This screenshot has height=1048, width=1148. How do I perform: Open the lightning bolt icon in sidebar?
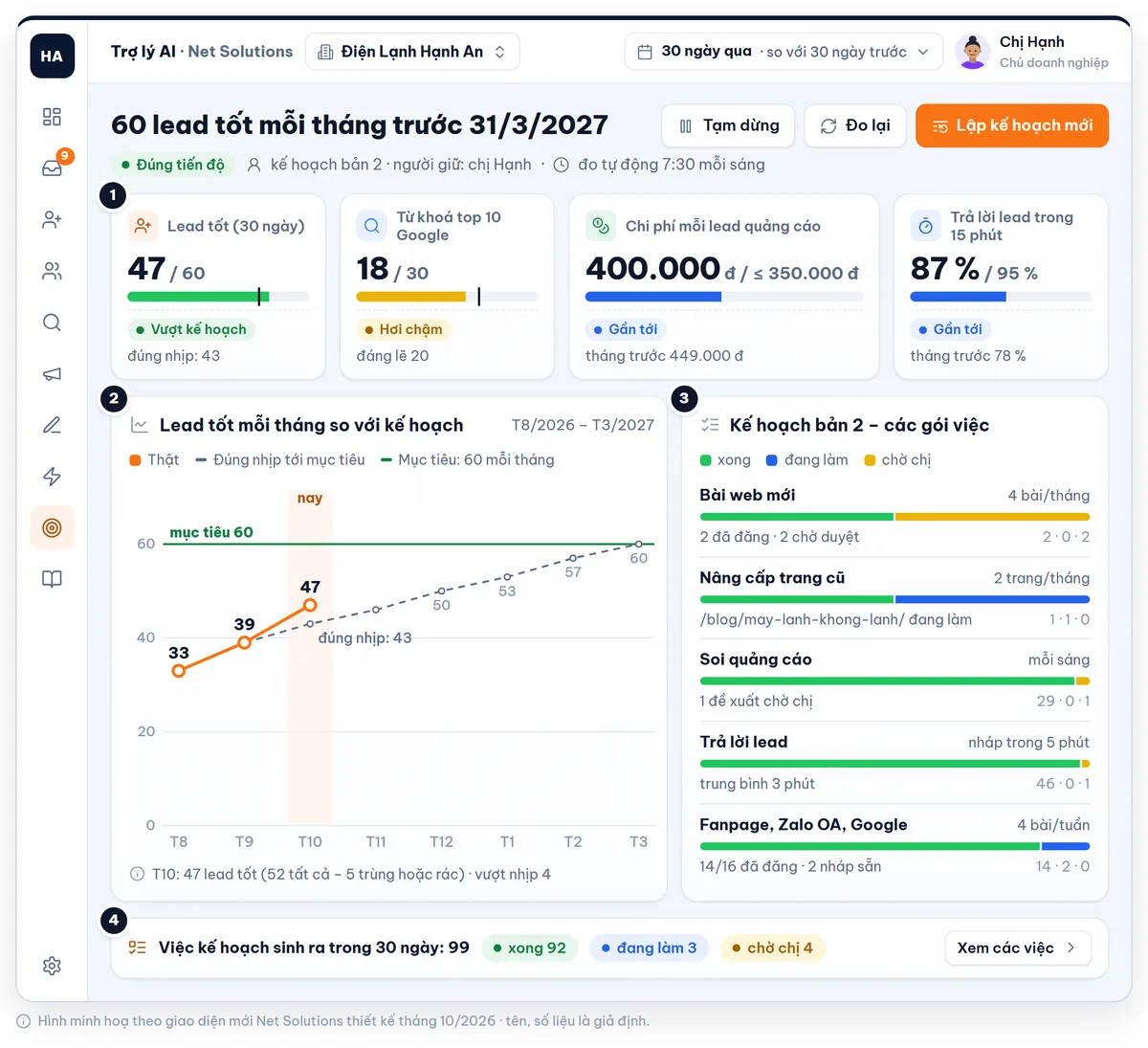point(52,477)
